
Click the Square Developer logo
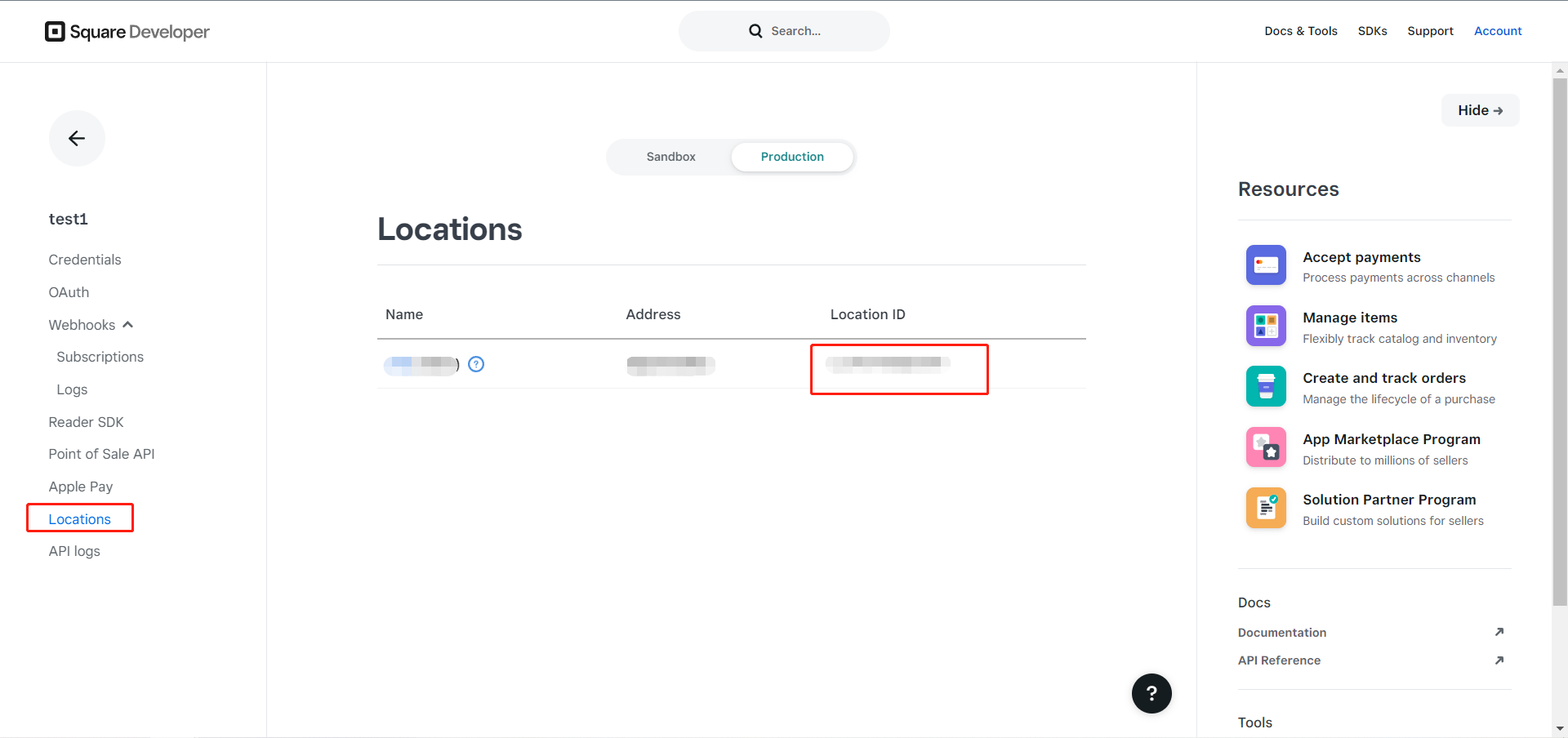(127, 32)
